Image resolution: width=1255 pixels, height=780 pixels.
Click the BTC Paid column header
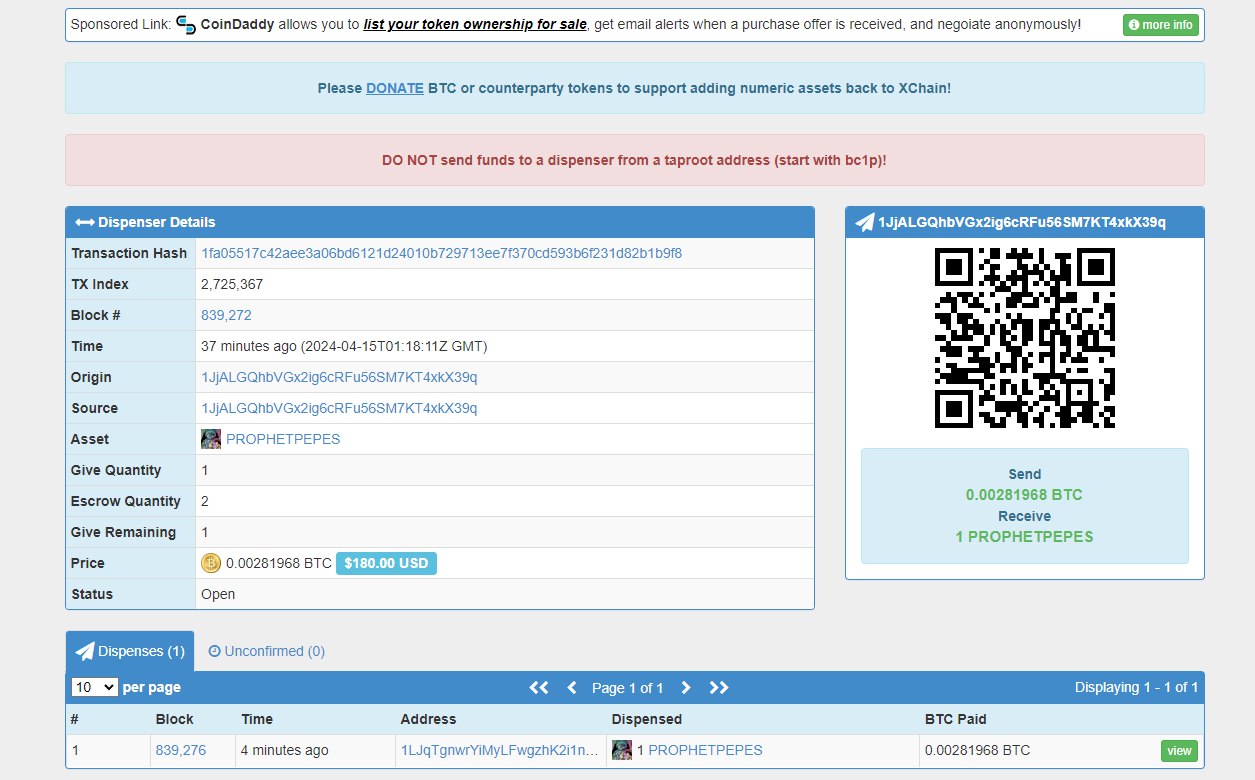[x=956, y=719]
